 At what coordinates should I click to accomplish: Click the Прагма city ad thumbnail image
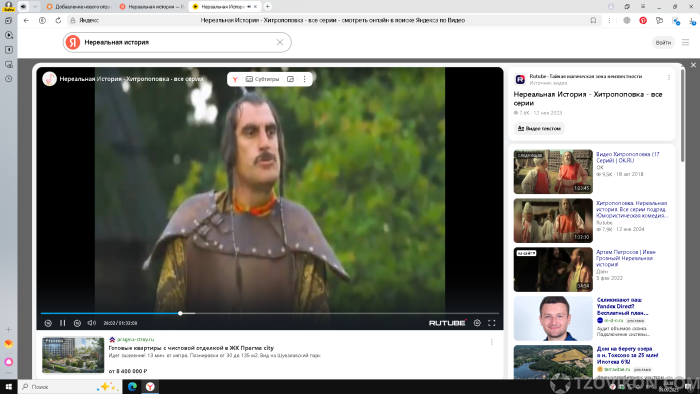click(x=73, y=355)
